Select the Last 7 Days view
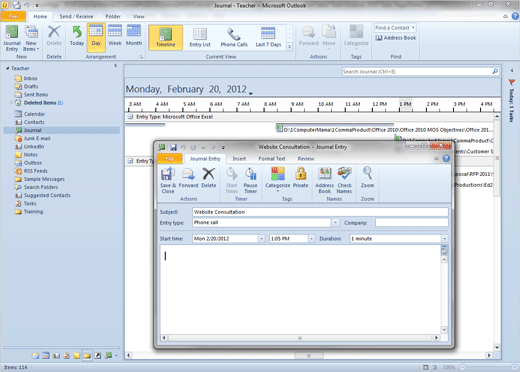 pos(268,37)
